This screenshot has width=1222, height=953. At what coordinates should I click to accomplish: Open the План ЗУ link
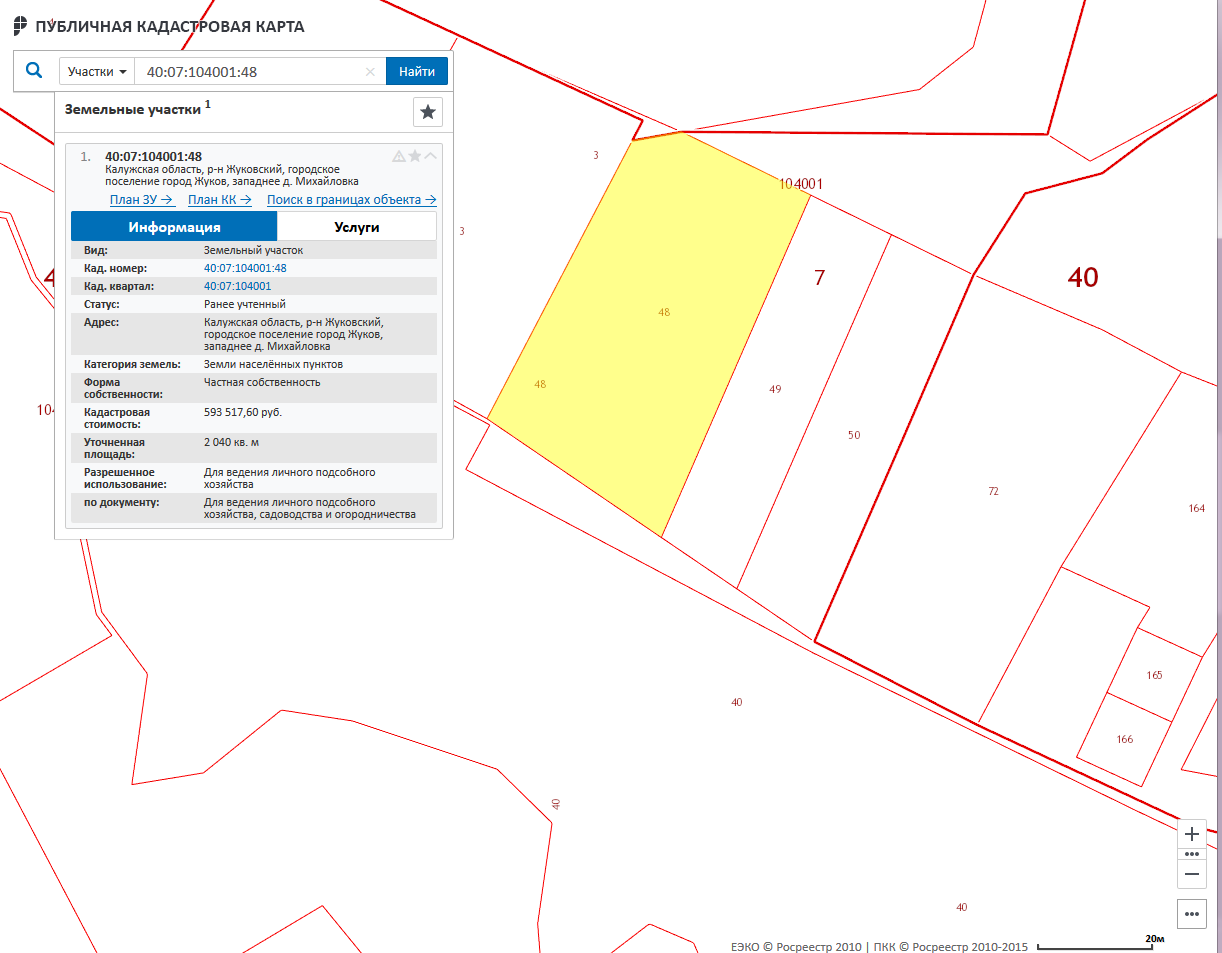click(x=142, y=200)
